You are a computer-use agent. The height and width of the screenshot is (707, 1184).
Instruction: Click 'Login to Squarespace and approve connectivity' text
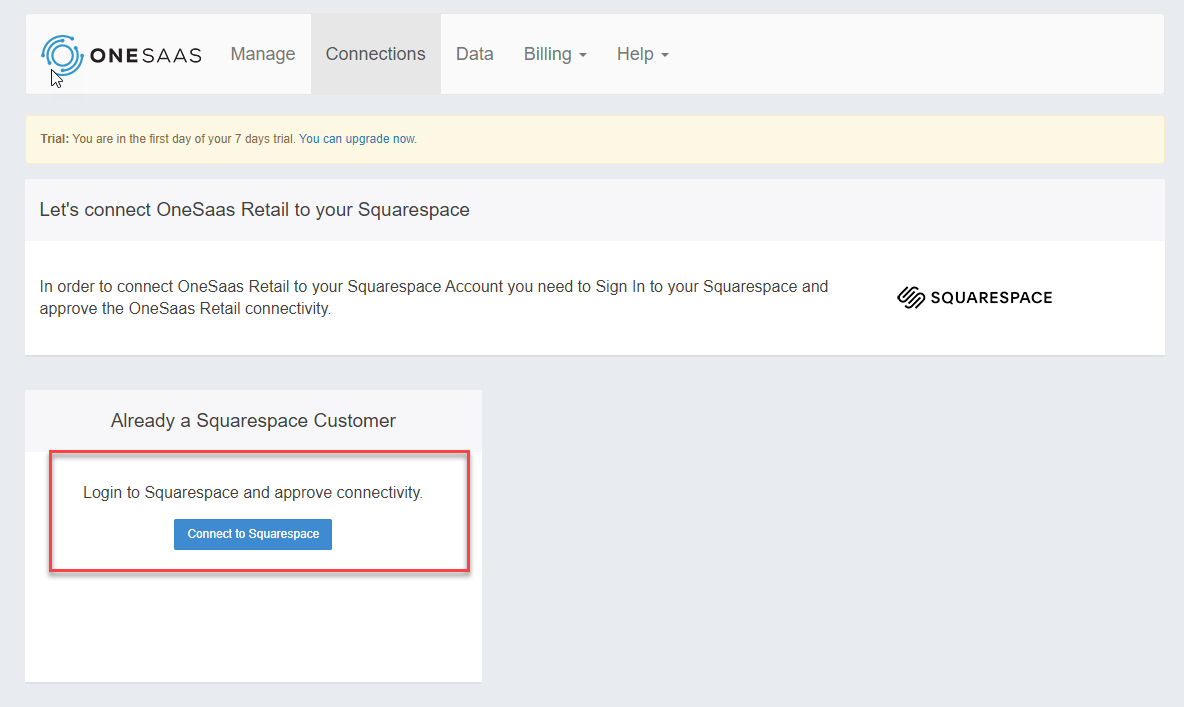pyautogui.click(x=253, y=492)
